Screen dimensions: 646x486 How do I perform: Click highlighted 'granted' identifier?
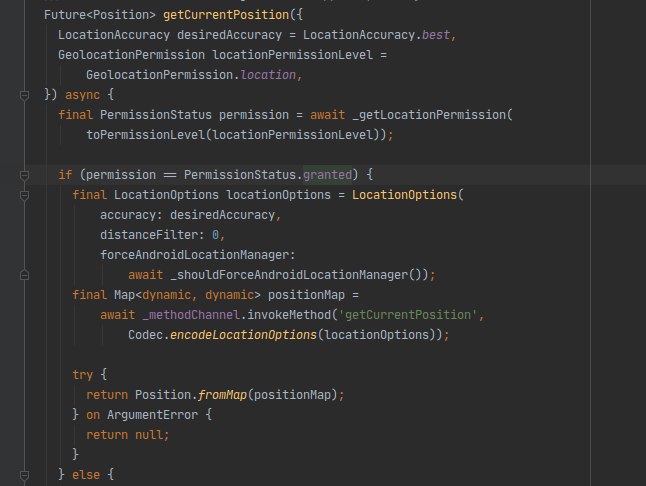point(328,175)
